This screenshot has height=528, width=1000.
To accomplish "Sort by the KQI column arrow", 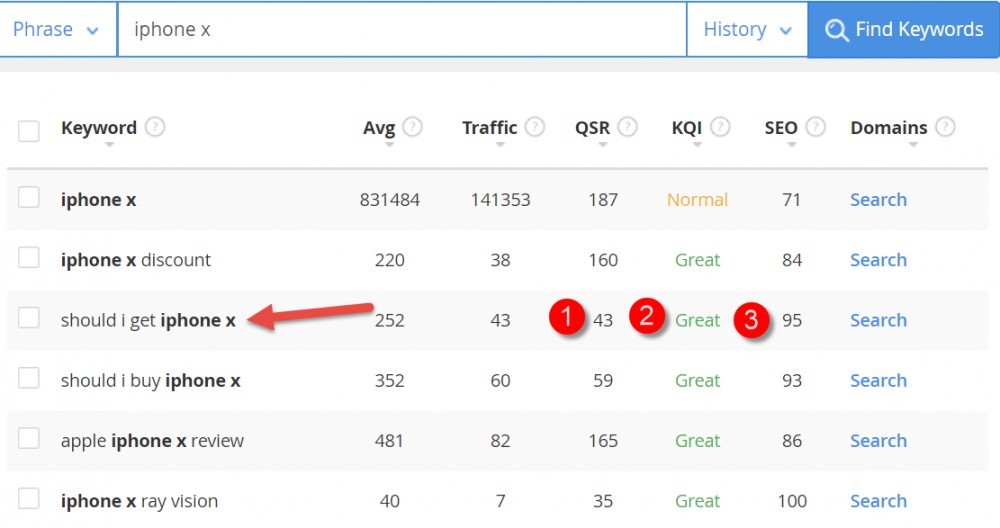I will point(697,145).
